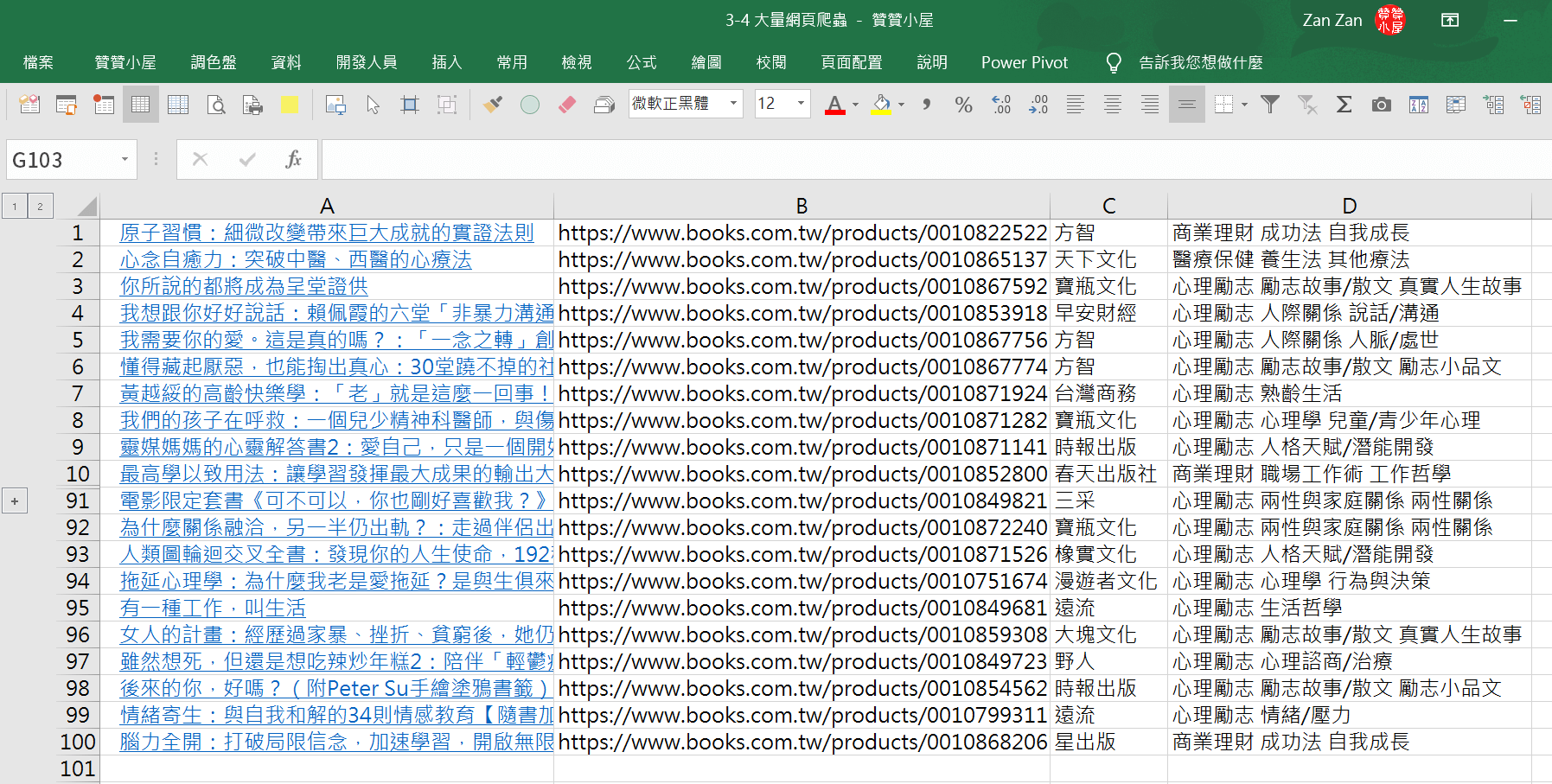Screen dimensions: 1552x784
Task: Apply comma style formatting
Action: point(927,105)
